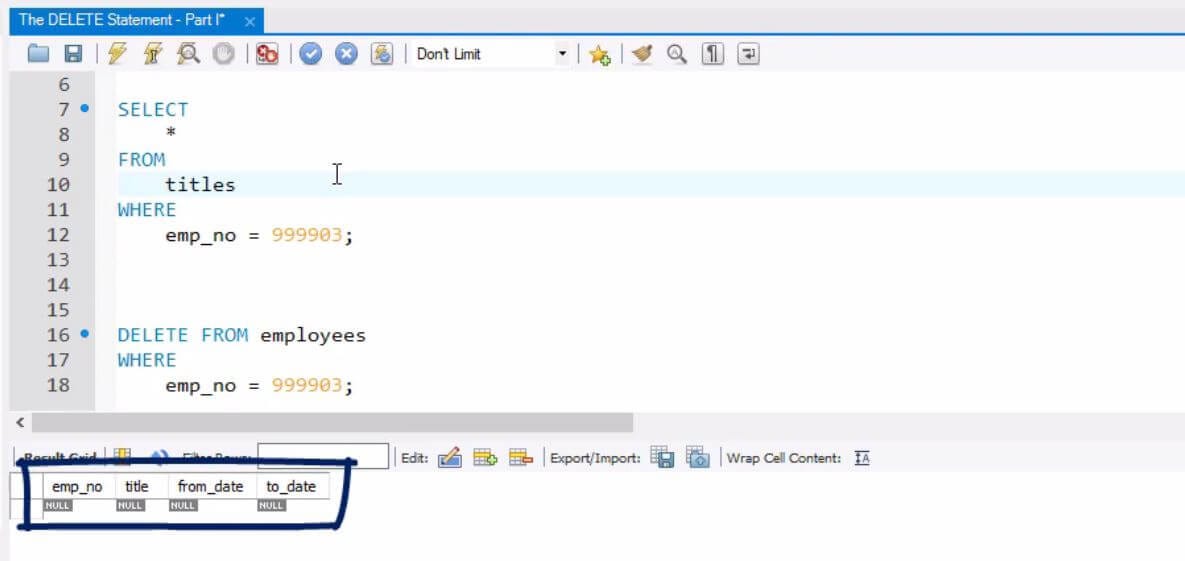
Task: Click from_date column header
Action: point(211,487)
